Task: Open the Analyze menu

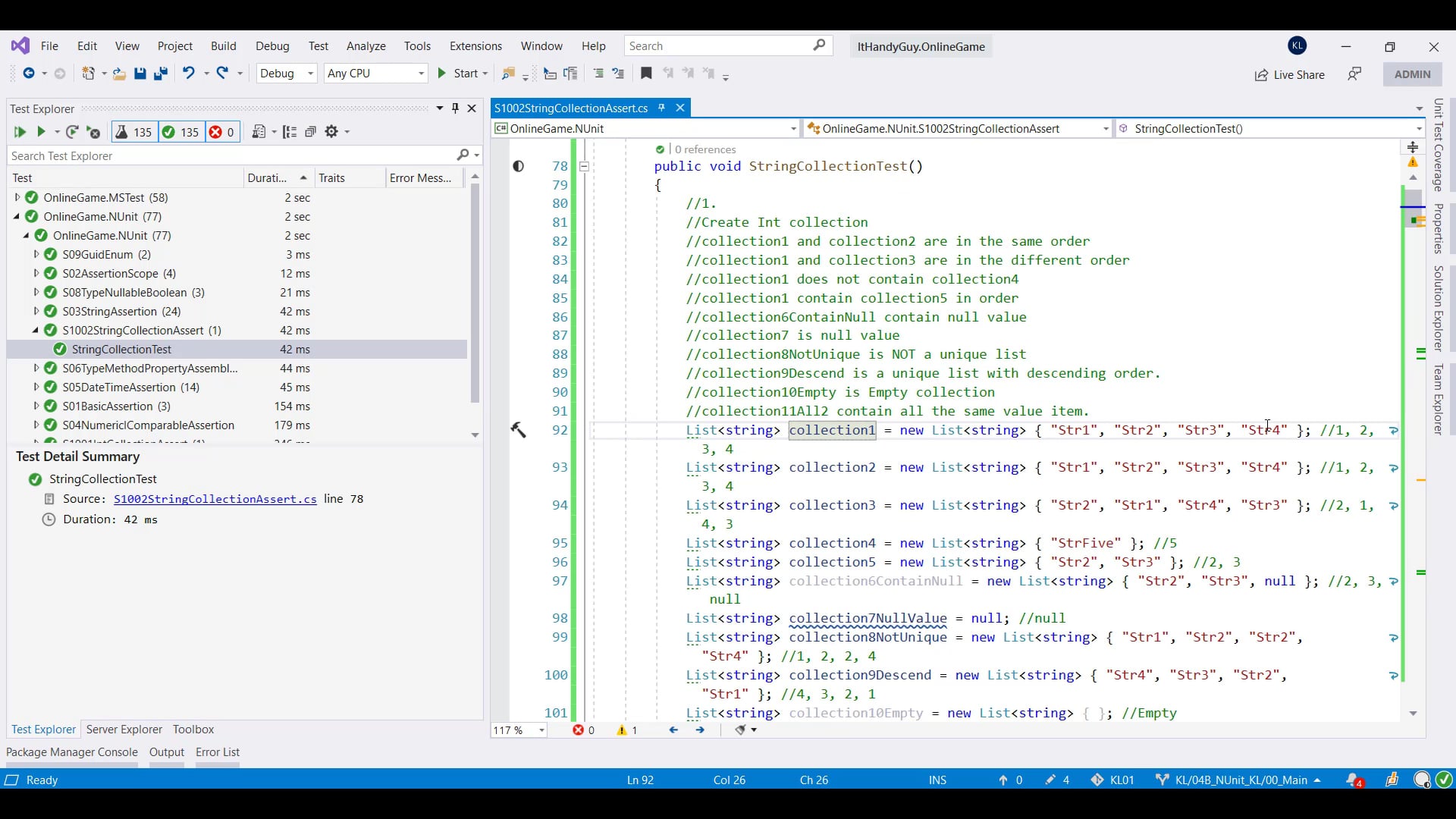Action: [366, 46]
